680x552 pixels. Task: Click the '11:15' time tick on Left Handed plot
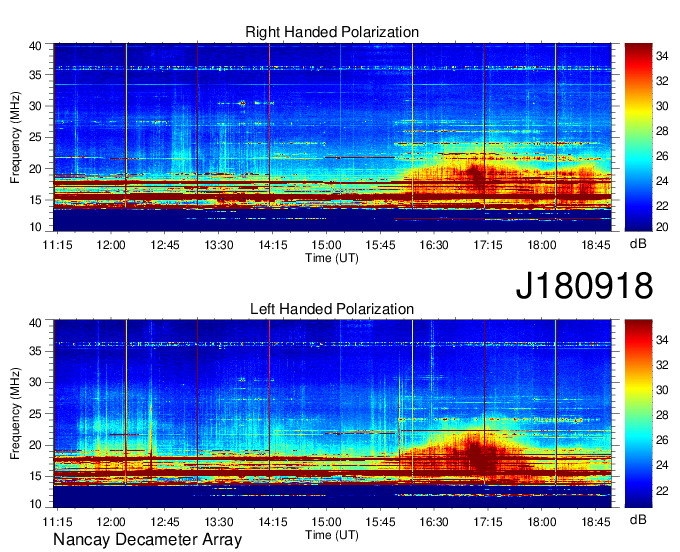pyautogui.click(x=57, y=522)
